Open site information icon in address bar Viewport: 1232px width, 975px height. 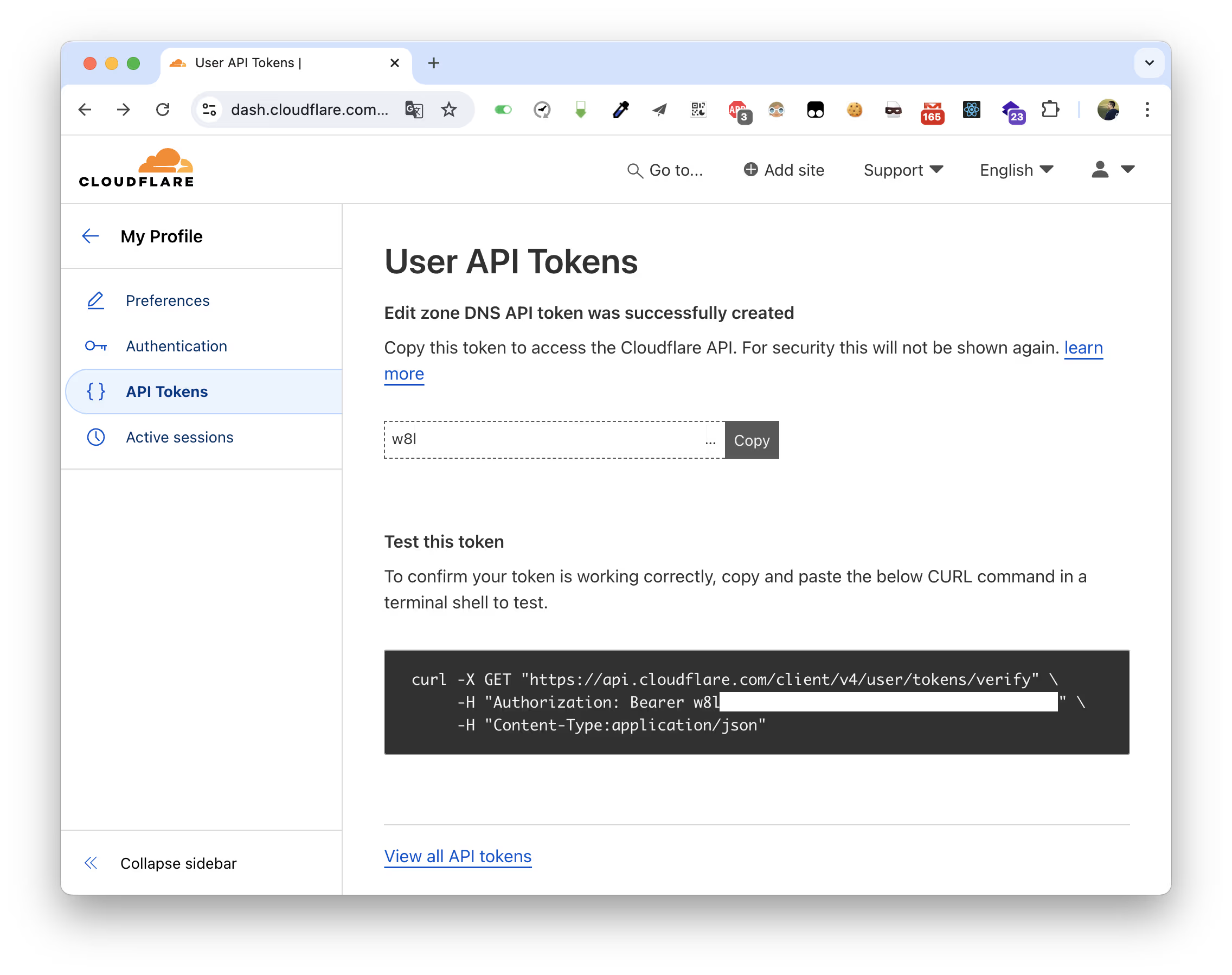coord(209,109)
